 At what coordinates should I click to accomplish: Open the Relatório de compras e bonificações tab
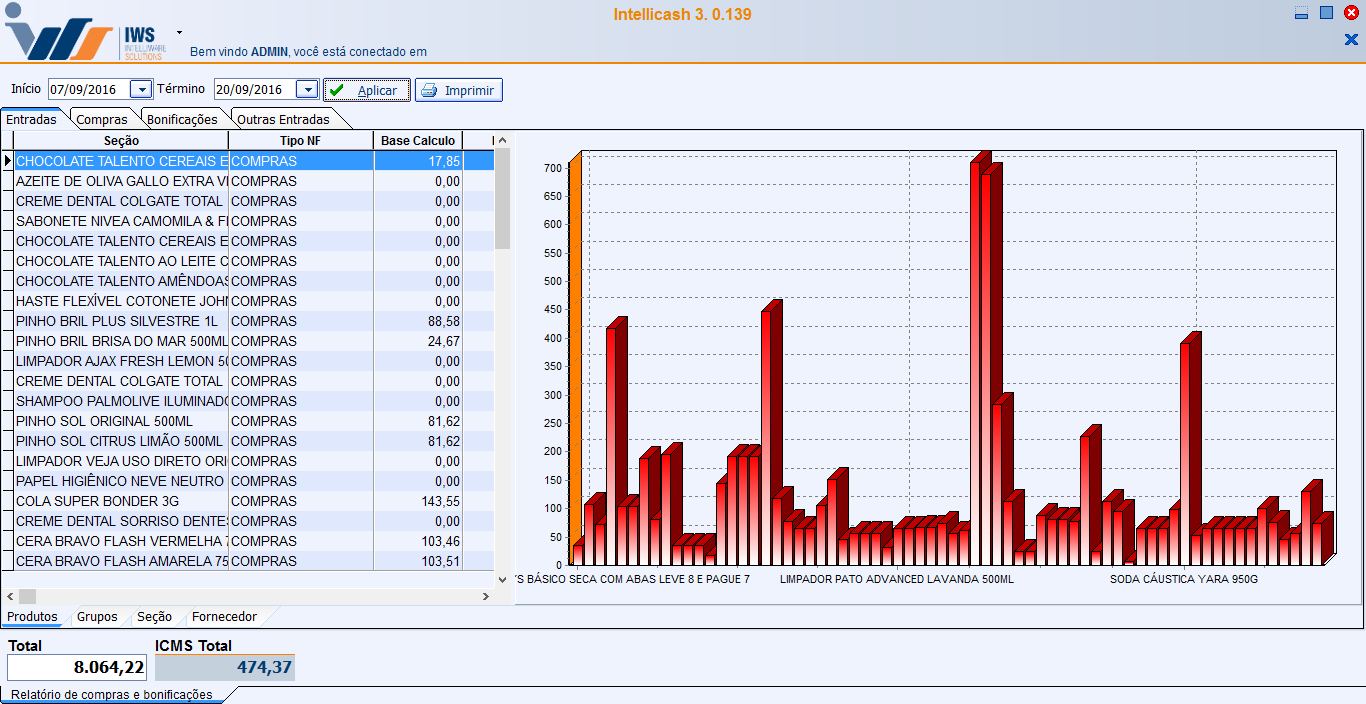pos(112,694)
